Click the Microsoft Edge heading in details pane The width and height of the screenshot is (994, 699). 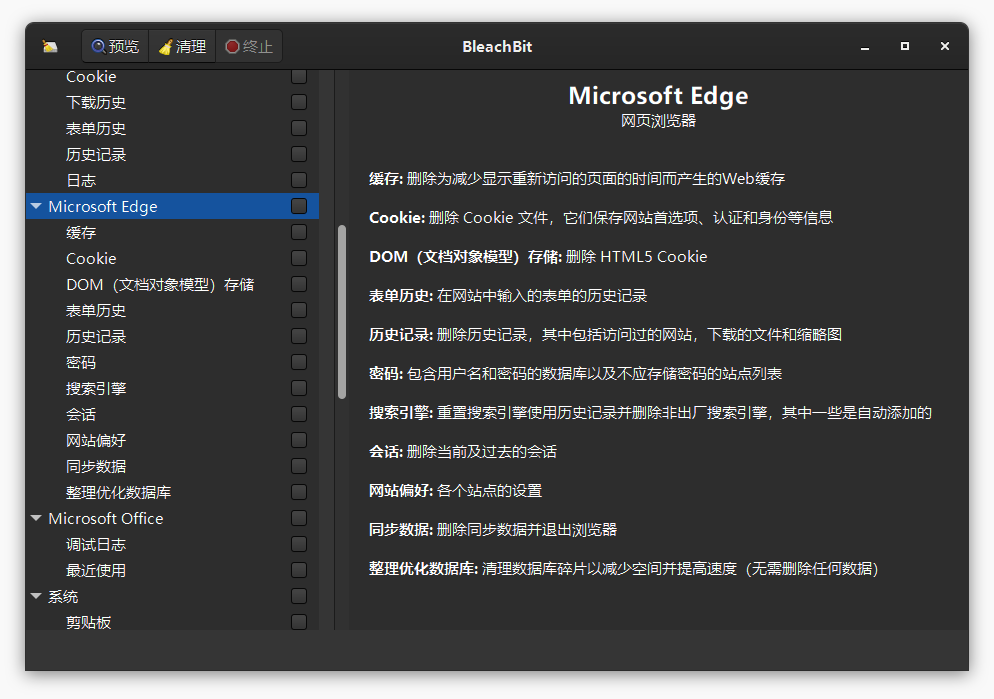(658, 96)
